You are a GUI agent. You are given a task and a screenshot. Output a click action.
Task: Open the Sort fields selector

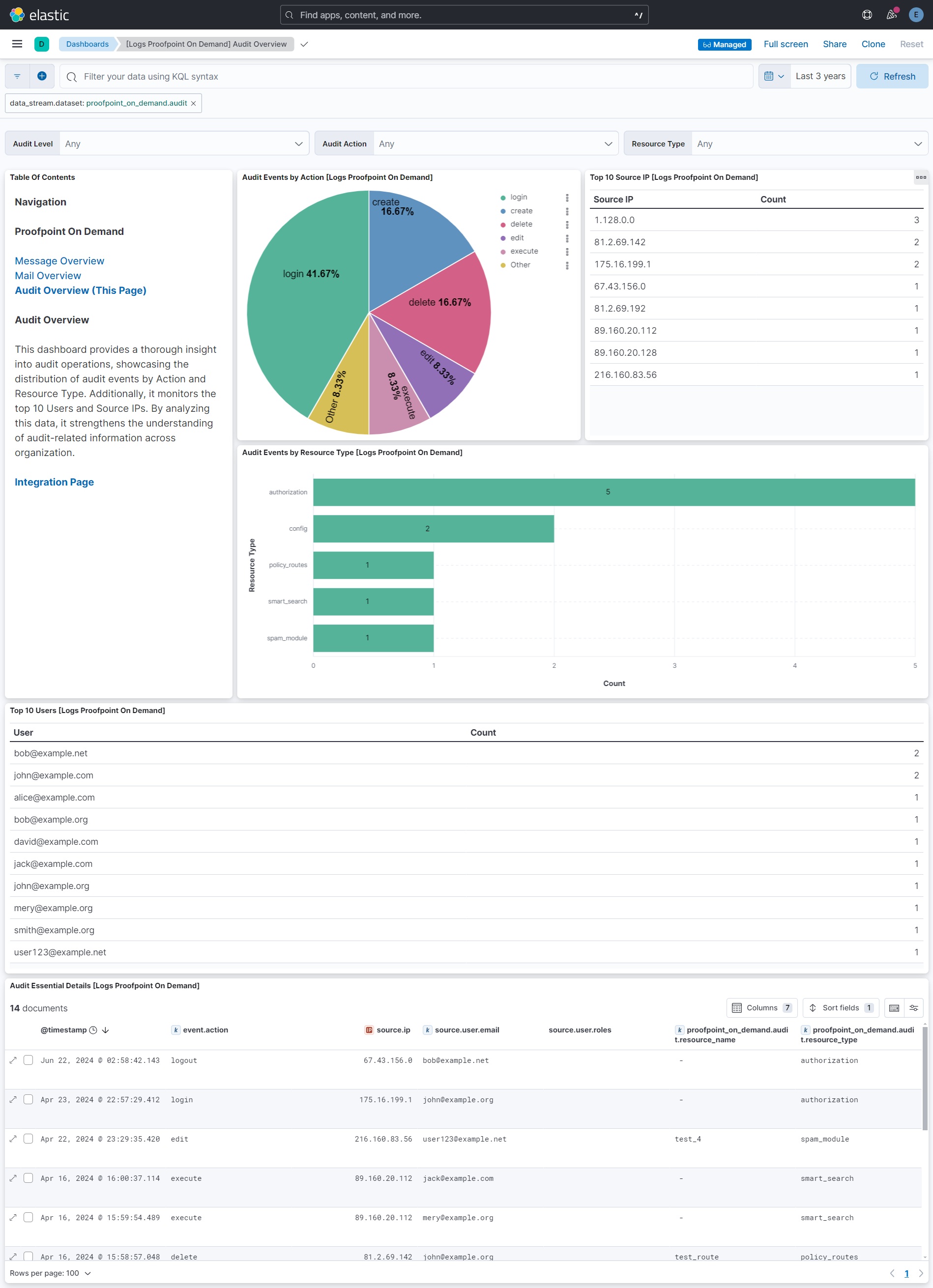(841, 1008)
